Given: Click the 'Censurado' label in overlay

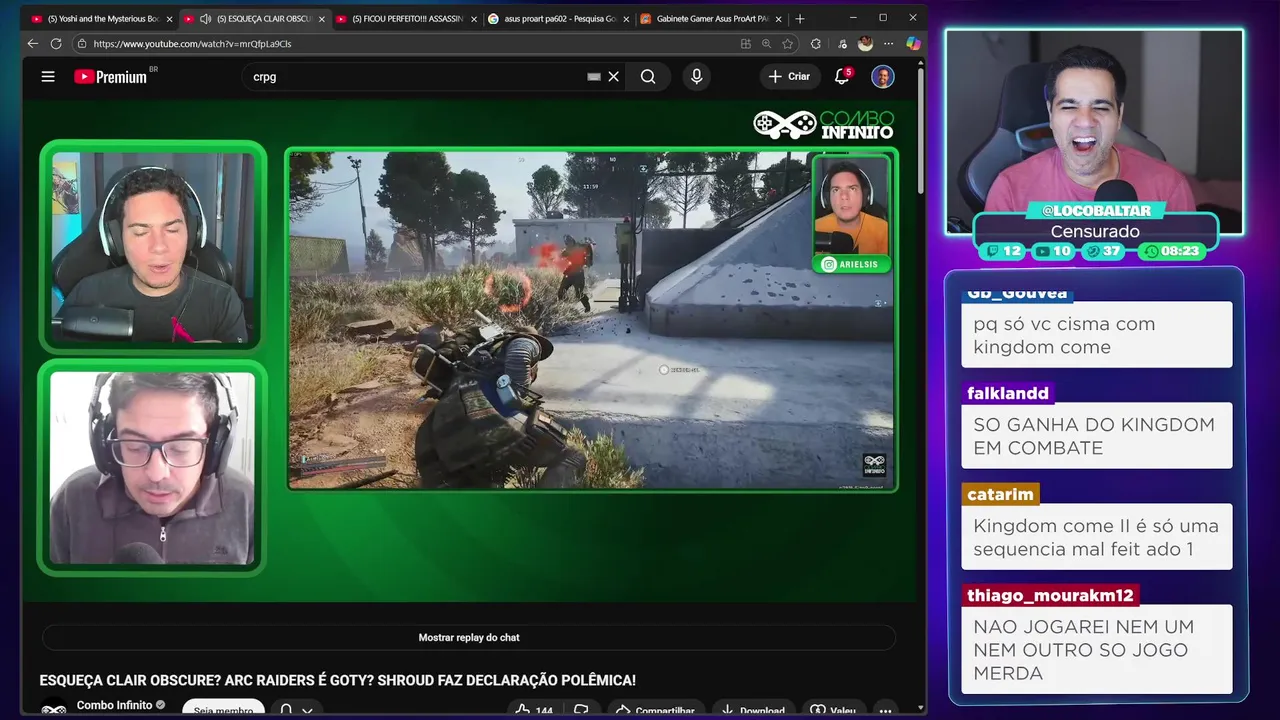Looking at the screenshot, I should click(1096, 231).
